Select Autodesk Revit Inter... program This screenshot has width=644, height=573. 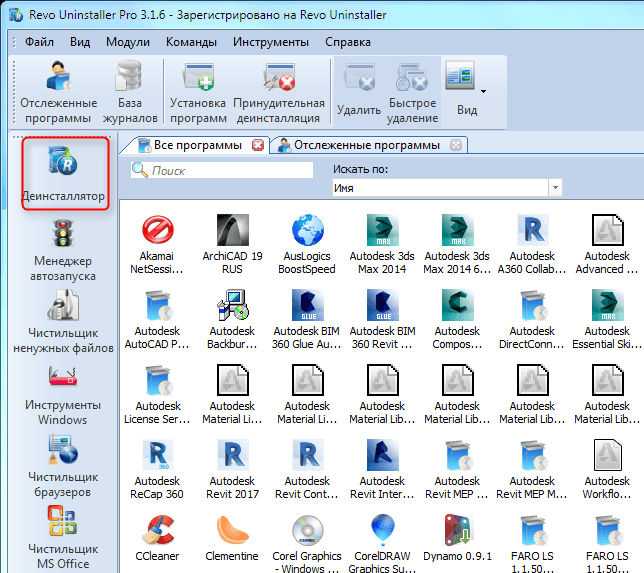[382, 470]
